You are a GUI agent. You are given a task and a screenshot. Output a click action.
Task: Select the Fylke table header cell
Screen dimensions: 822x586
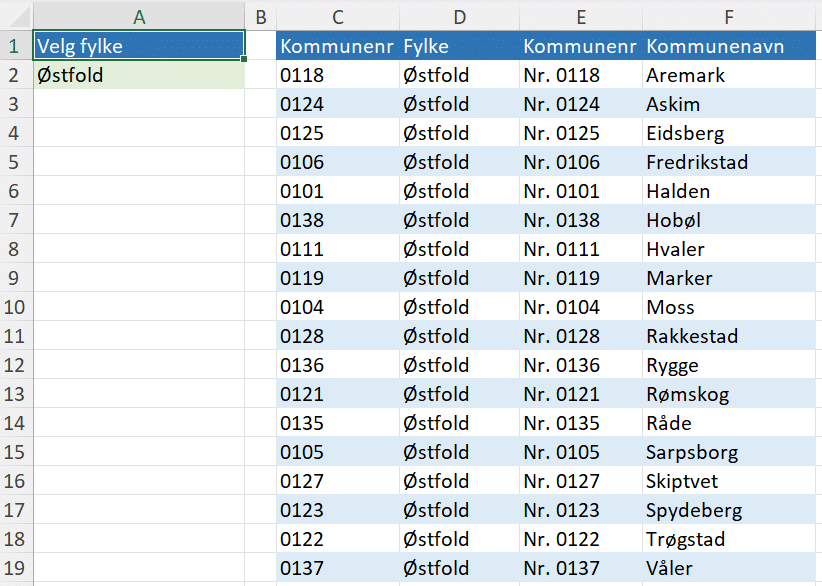[x=459, y=46]
